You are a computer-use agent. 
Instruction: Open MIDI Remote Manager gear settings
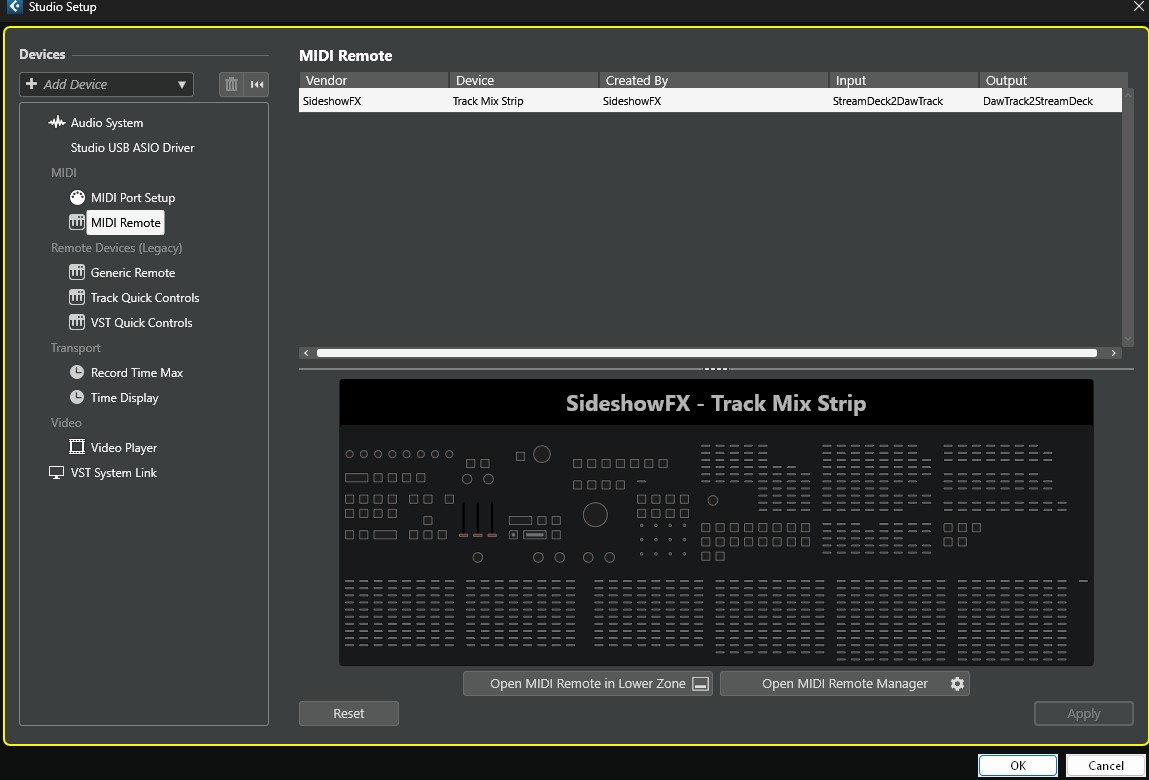pyautogui.click(x=957, y=684)
